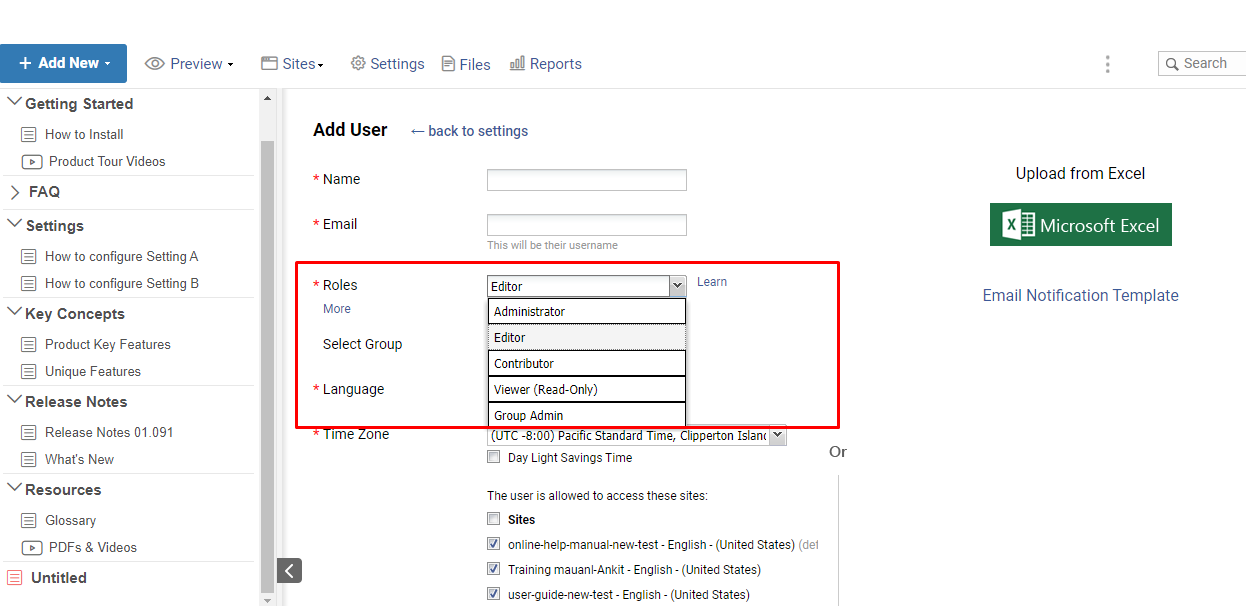Click the Search box
This screenshot has height=606, width=1246.
coord(1202,63)
